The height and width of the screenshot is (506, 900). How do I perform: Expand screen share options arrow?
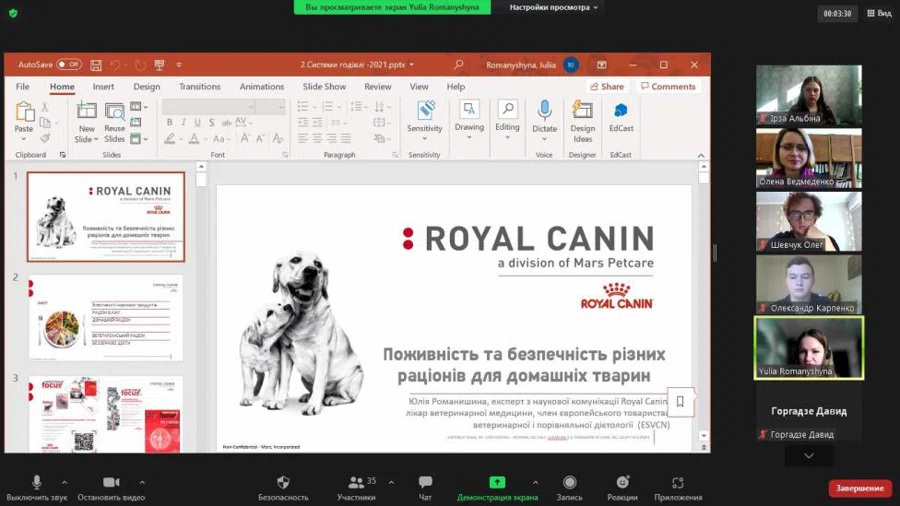coord(535,482)
